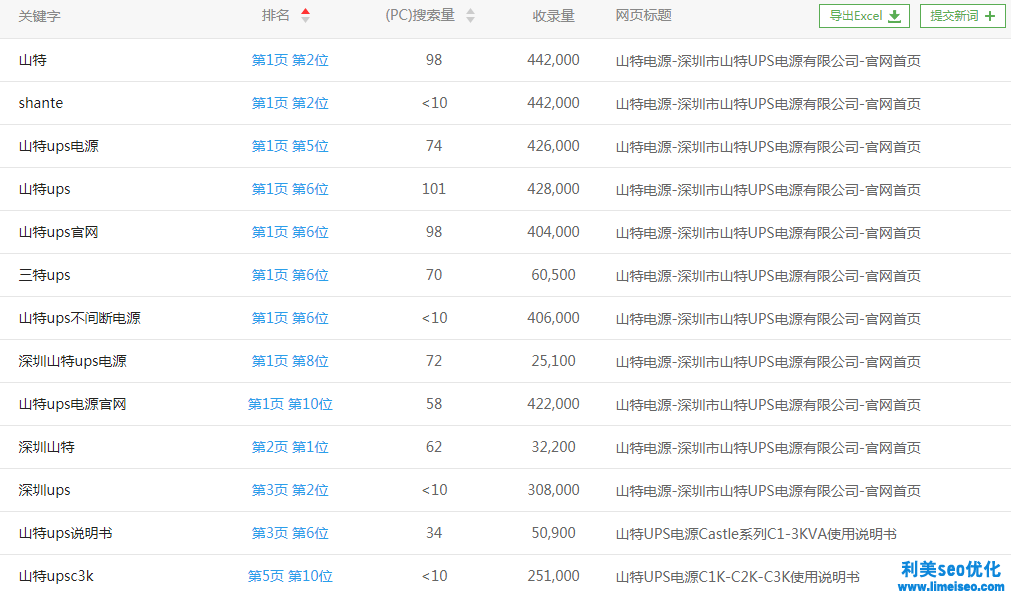Screen dimensions: 1011x597
Task: Select keyword cell 山特upsc3k
Action: [56, 576]
